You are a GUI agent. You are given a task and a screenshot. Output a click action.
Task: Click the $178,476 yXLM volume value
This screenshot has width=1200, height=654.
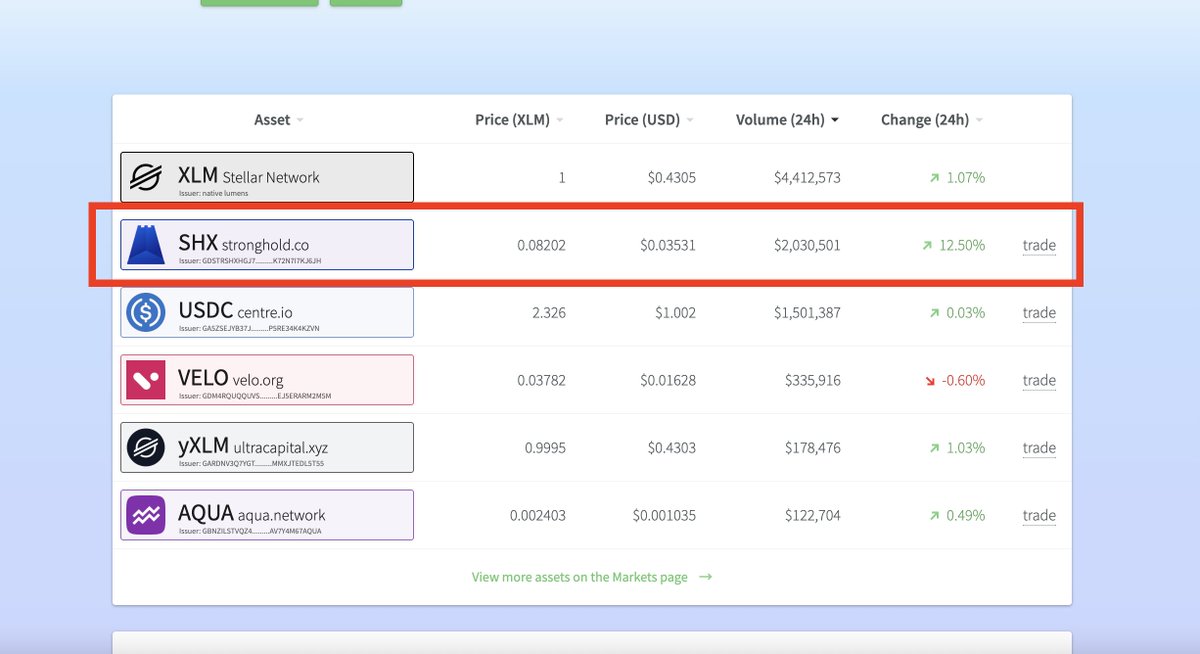(x=814, y=448)
